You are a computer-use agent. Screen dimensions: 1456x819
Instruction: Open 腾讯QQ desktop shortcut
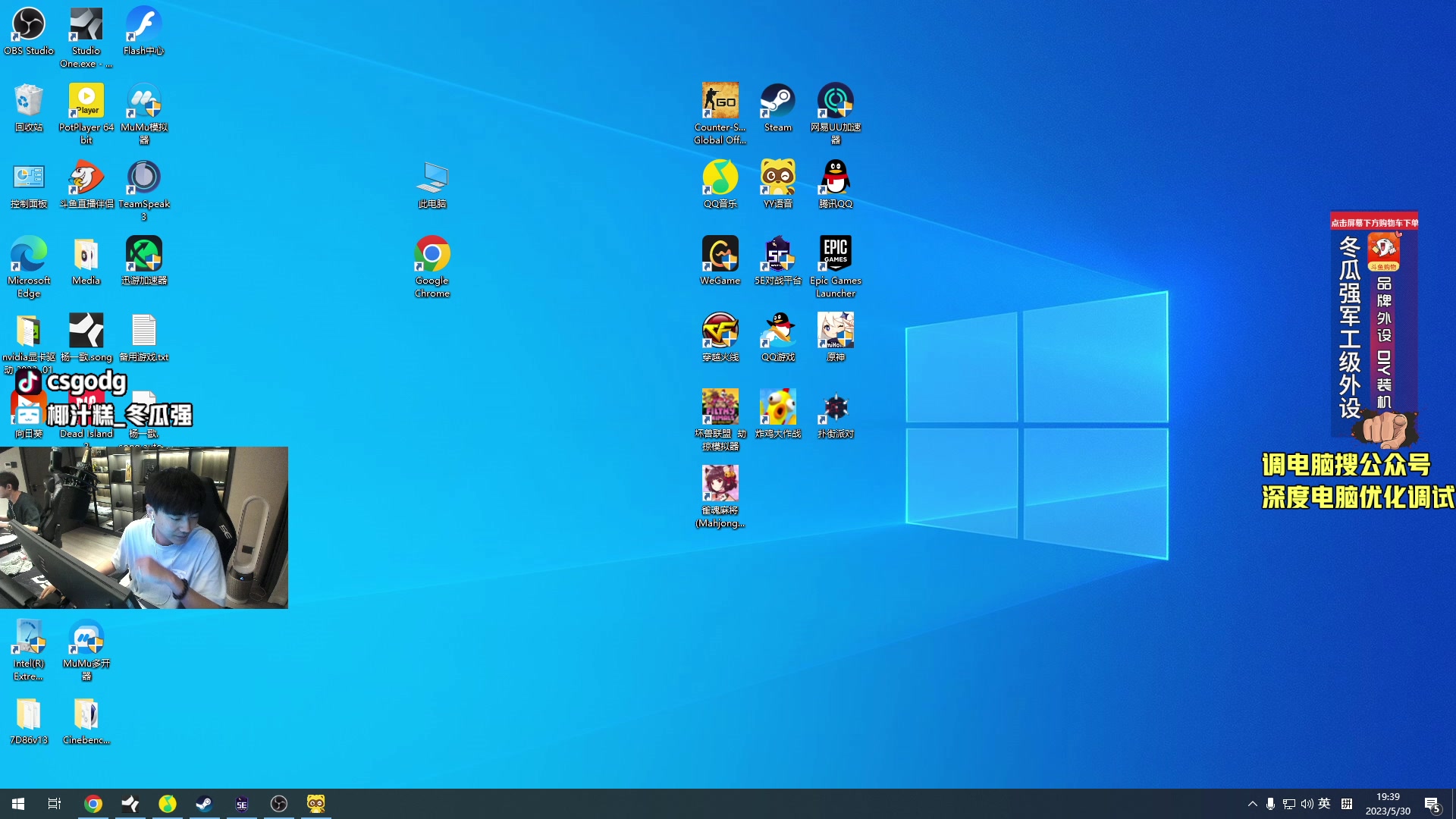[x=836, y=184]
